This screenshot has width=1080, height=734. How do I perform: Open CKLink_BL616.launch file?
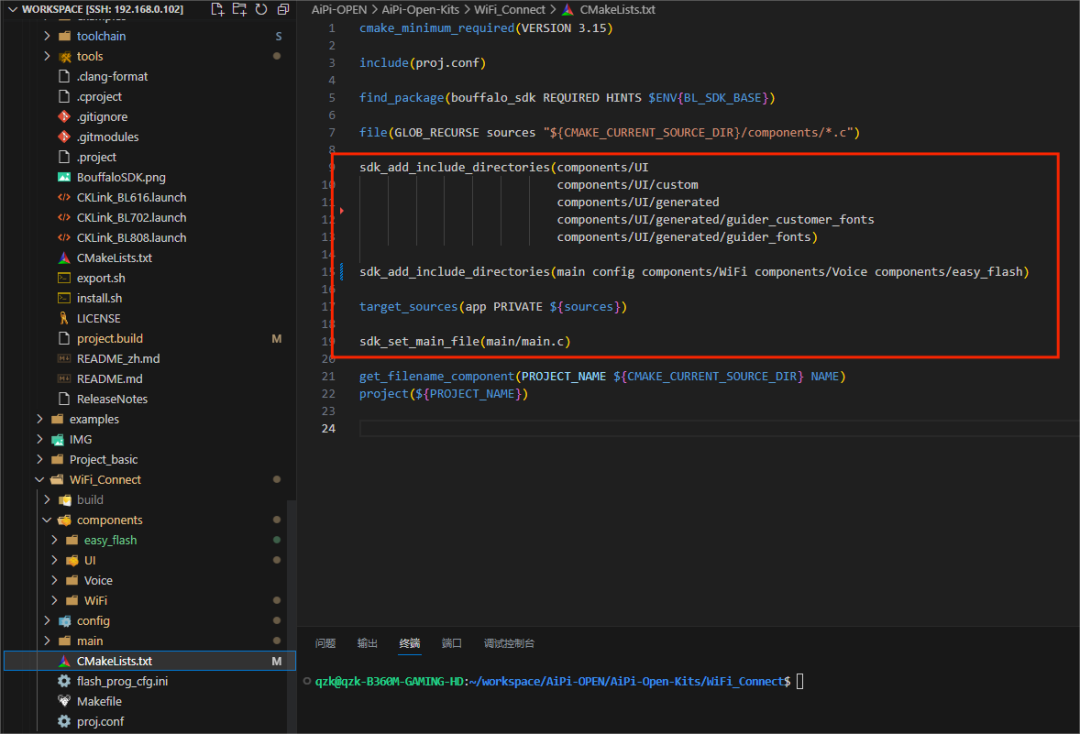131,197
